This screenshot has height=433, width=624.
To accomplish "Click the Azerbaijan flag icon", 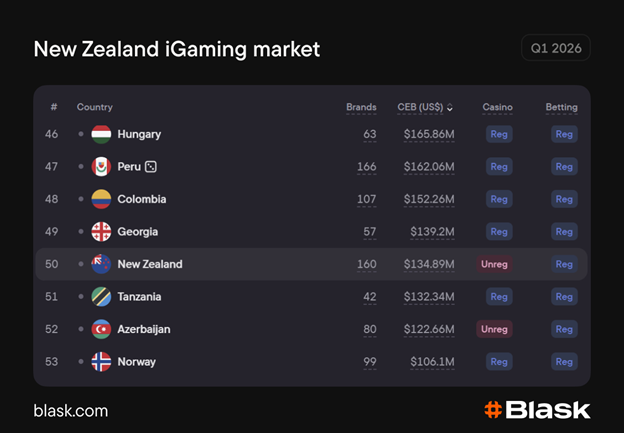I will (x=101, y=329).
